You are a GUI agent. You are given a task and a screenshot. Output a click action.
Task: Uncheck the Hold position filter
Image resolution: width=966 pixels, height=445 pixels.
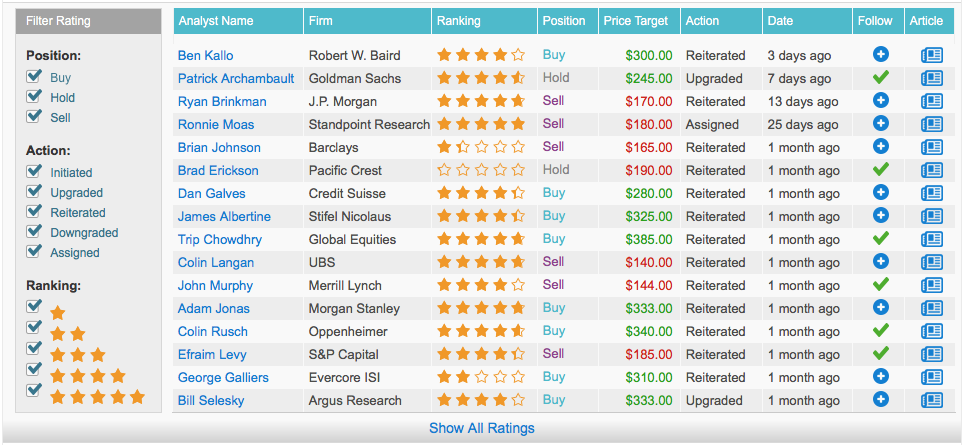[34, 96]
